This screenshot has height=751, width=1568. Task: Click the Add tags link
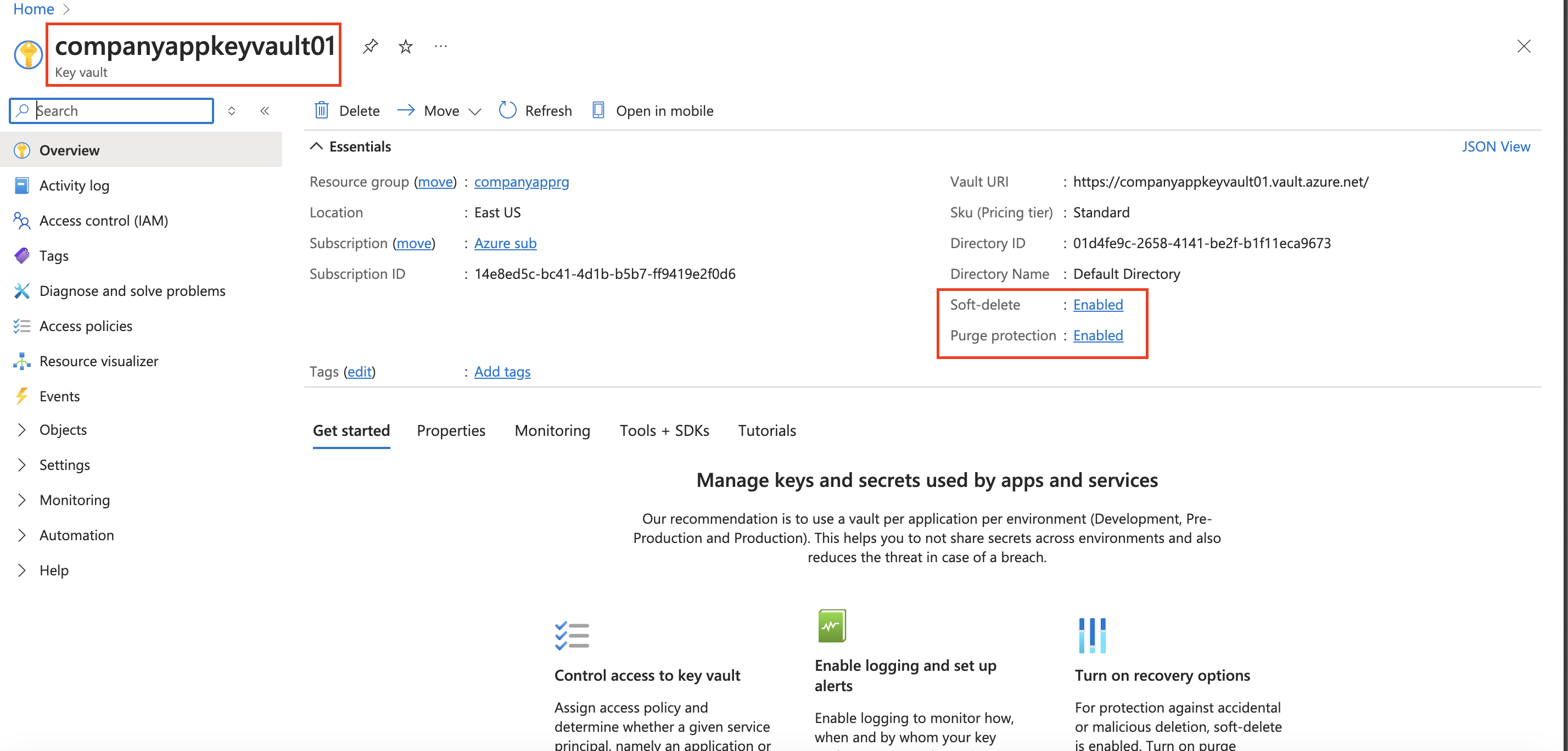[x=502, y=371]
